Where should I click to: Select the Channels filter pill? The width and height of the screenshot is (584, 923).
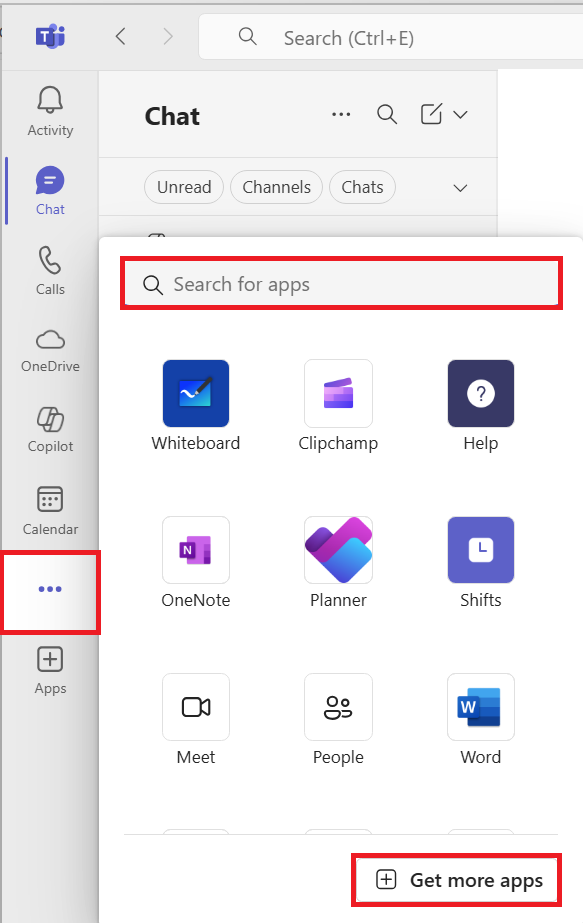(277, 187)
